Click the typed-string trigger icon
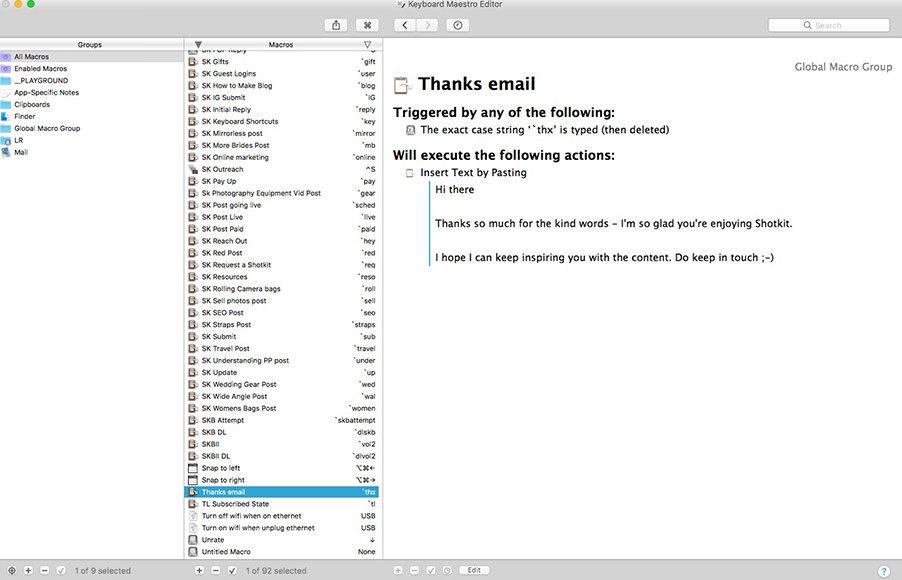 click(410, 130)
